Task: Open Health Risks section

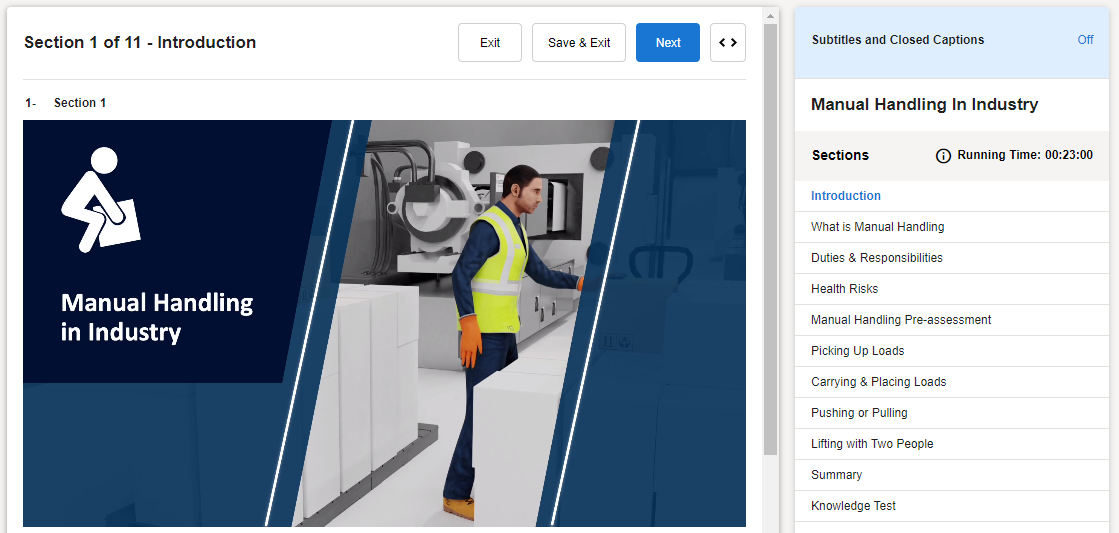Action: pyautogui.click(x=844, y=289)
